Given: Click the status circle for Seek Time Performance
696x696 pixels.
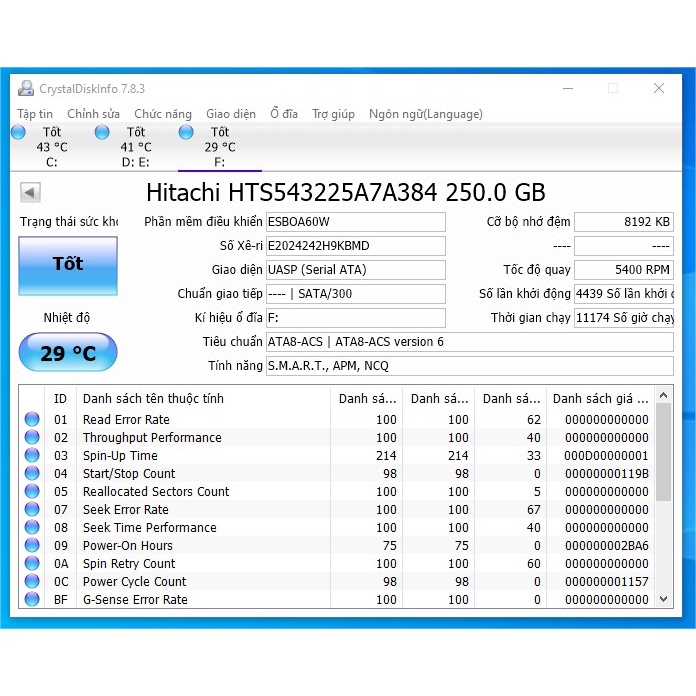Looking at the screenshot, I should [x=32, y=527].
